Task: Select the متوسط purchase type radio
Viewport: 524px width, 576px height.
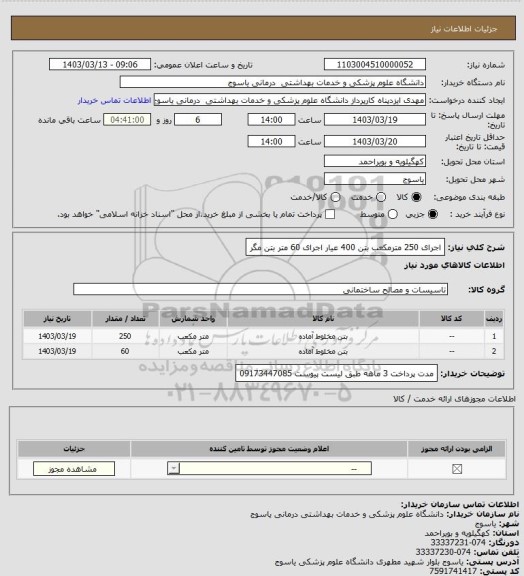Action: (x=393, y=214)
